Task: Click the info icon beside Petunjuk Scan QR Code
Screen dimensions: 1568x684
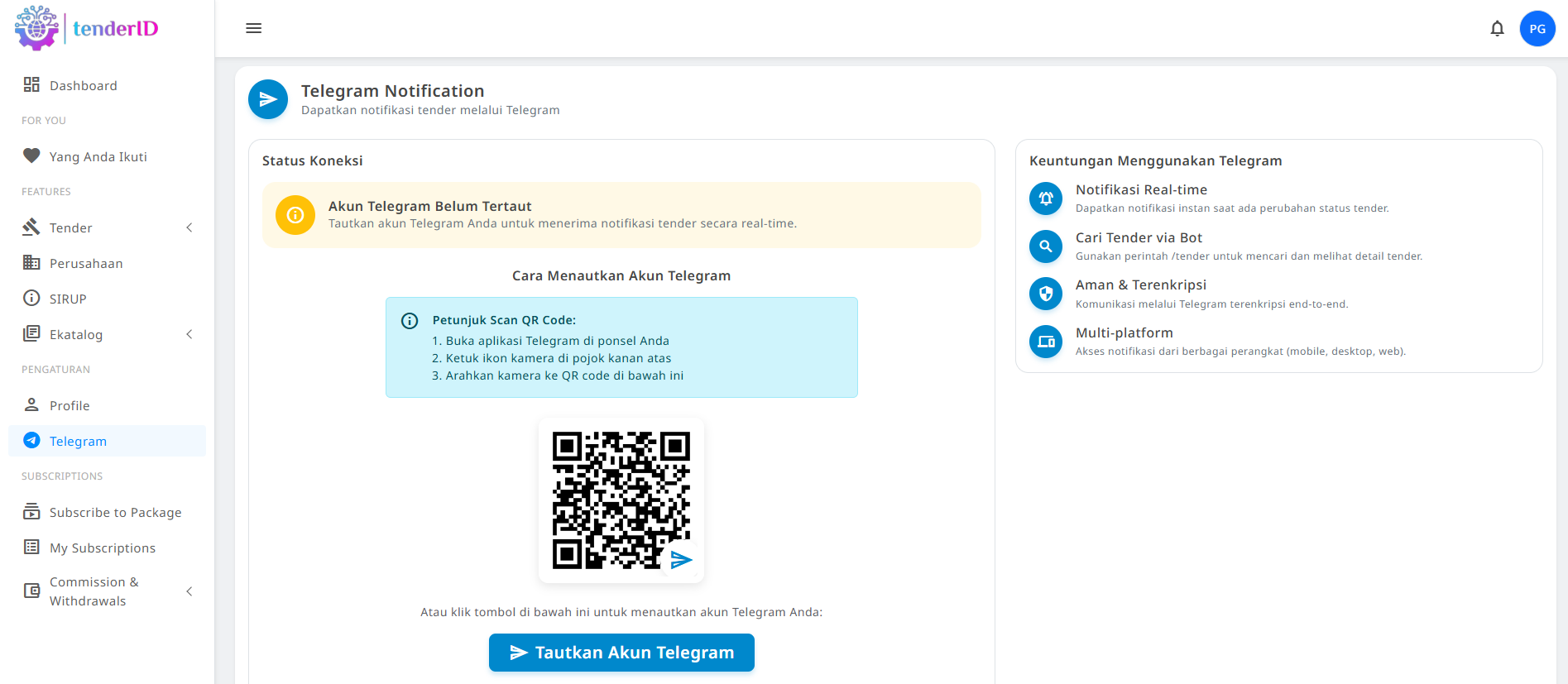Action: click(x=410, y=321)
